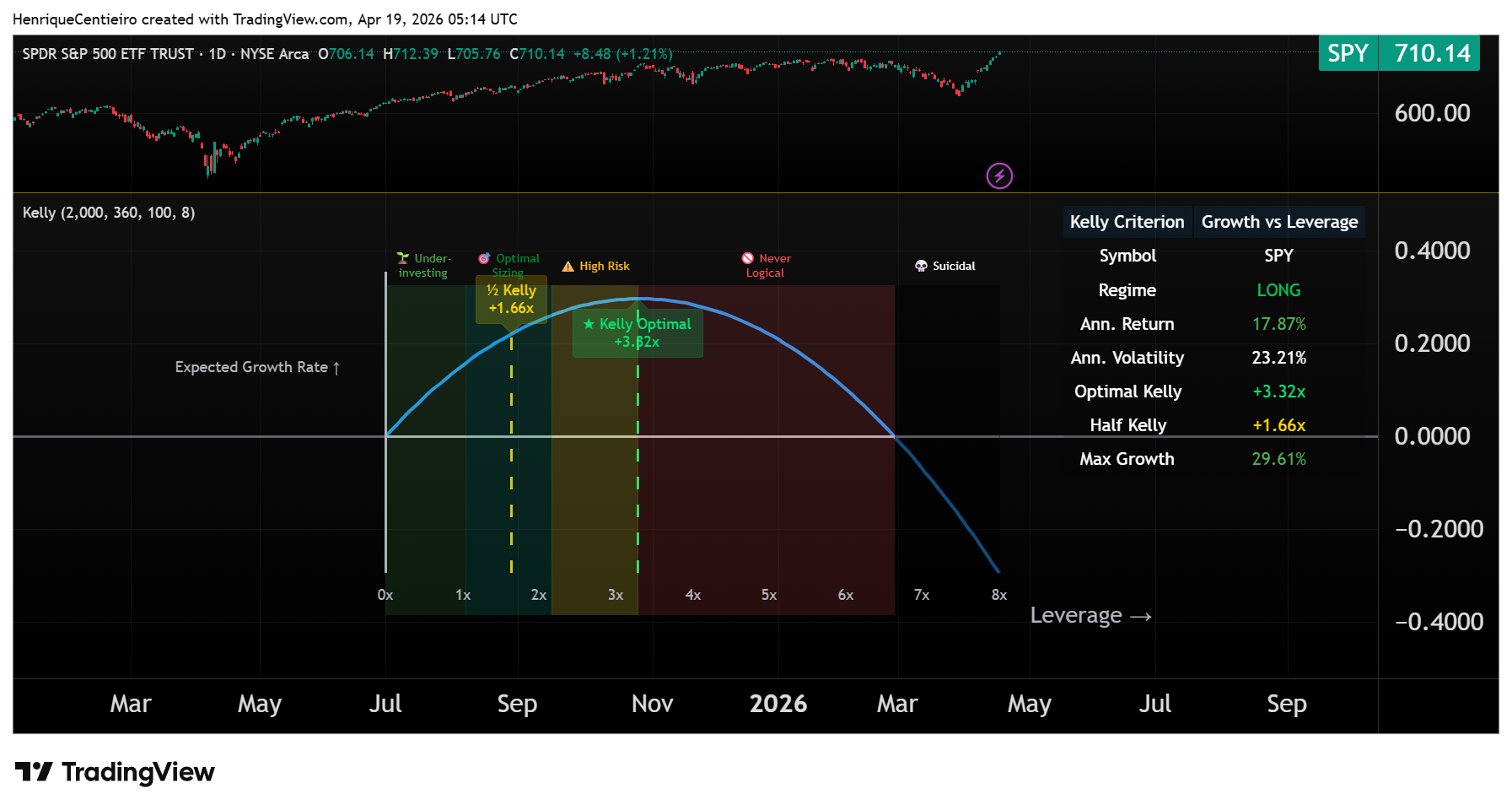Click the Kelly Criterion table header
This screenshot has width=1512, height=810.
pyautogui.click(x=1127, y=222)
